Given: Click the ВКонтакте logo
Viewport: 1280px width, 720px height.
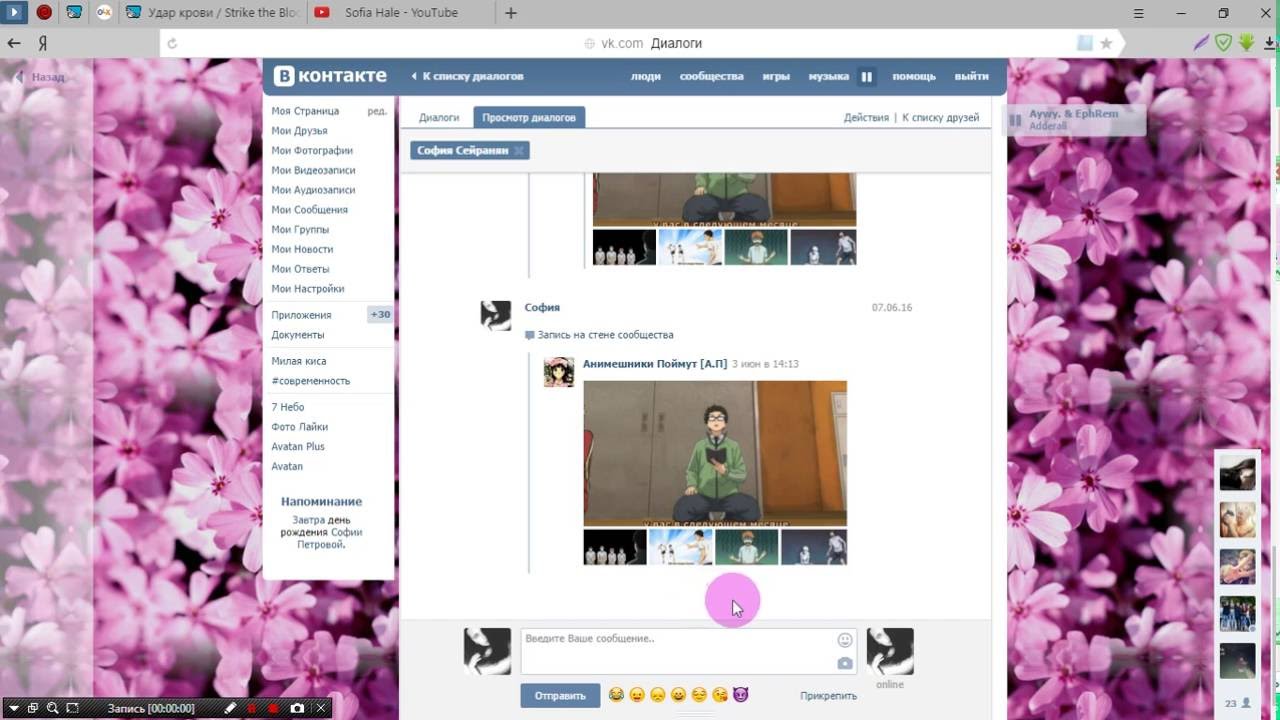Looking at the screenshot, I should pos(330,76).
